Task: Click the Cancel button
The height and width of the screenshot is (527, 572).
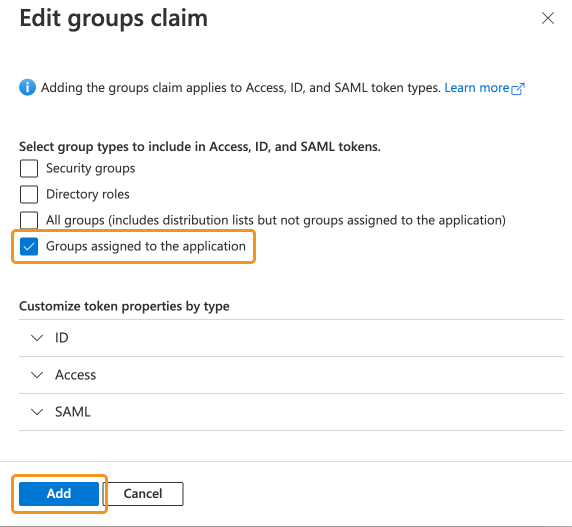Action: coord(143,494)
